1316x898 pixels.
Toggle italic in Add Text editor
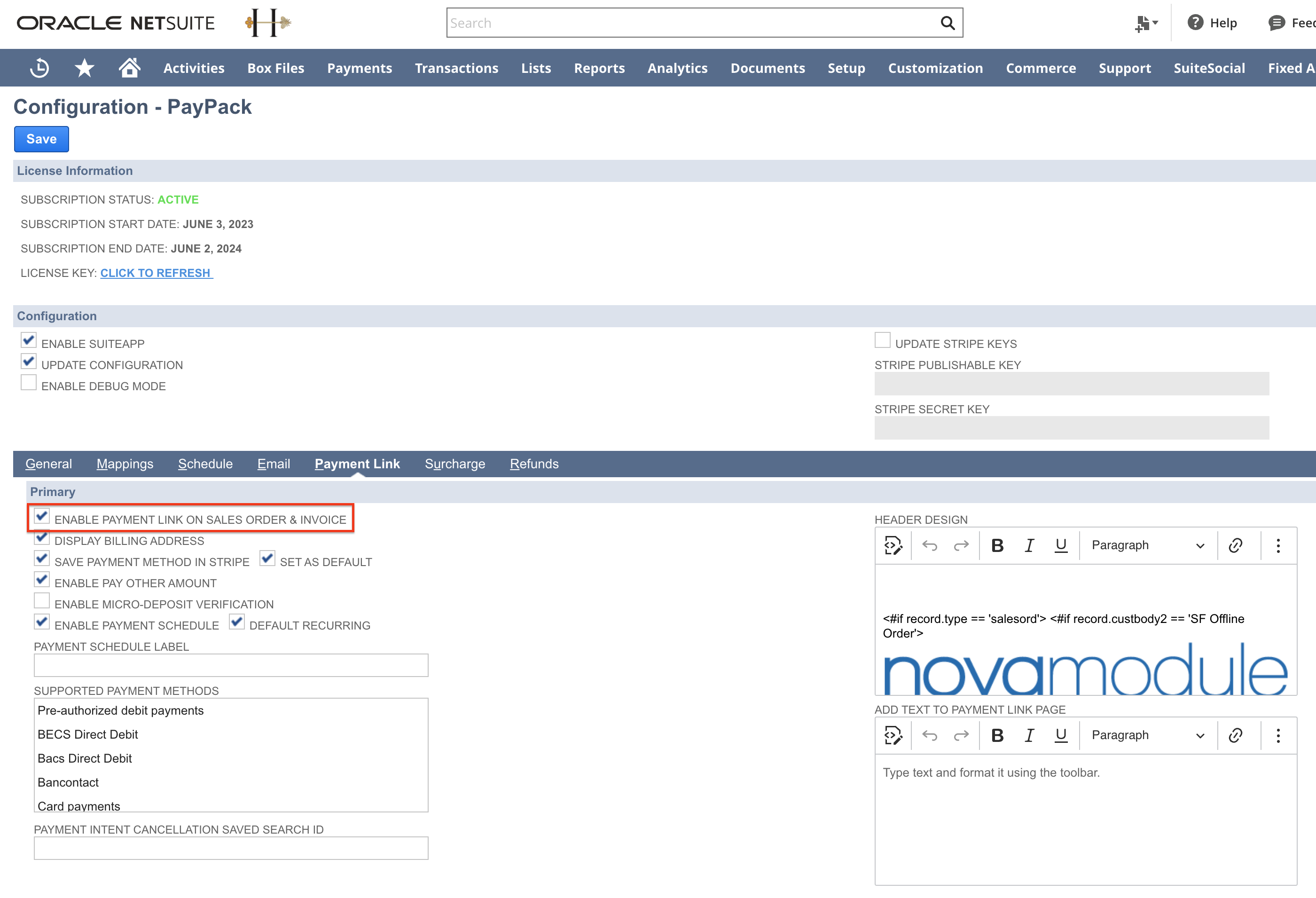point(1029,735)
